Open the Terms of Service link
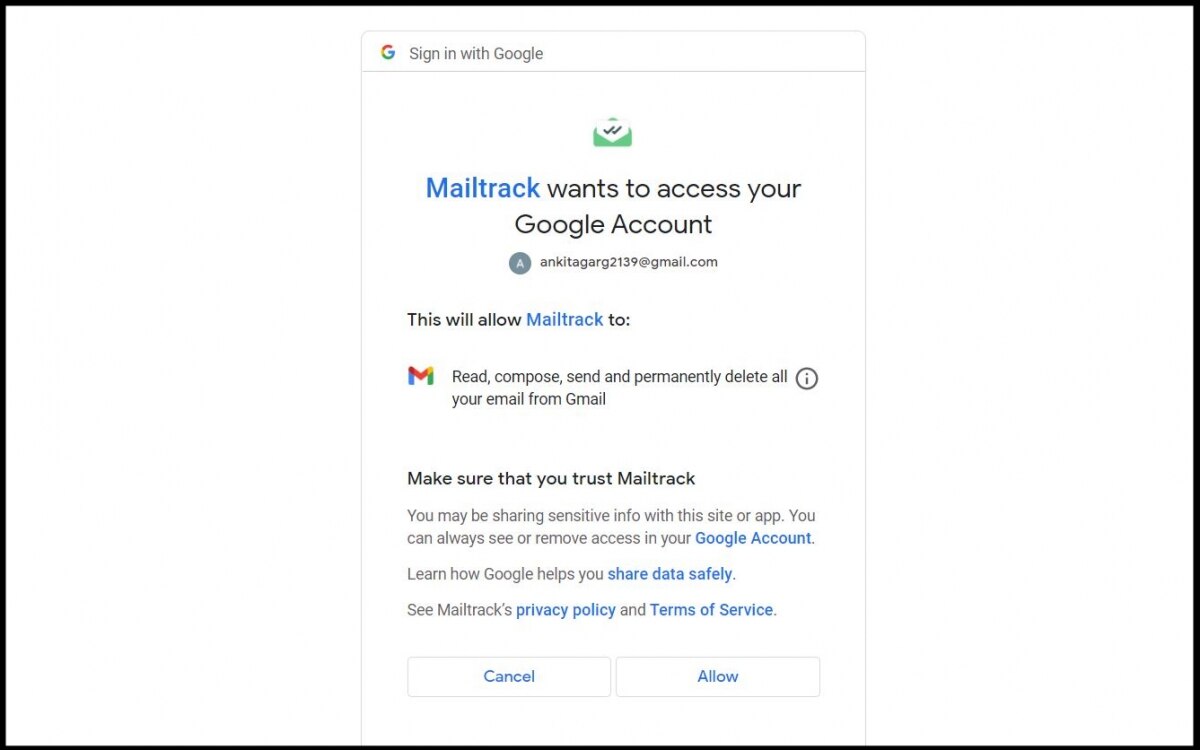Viewport: 1200px width, 750px height. point(711,610)
